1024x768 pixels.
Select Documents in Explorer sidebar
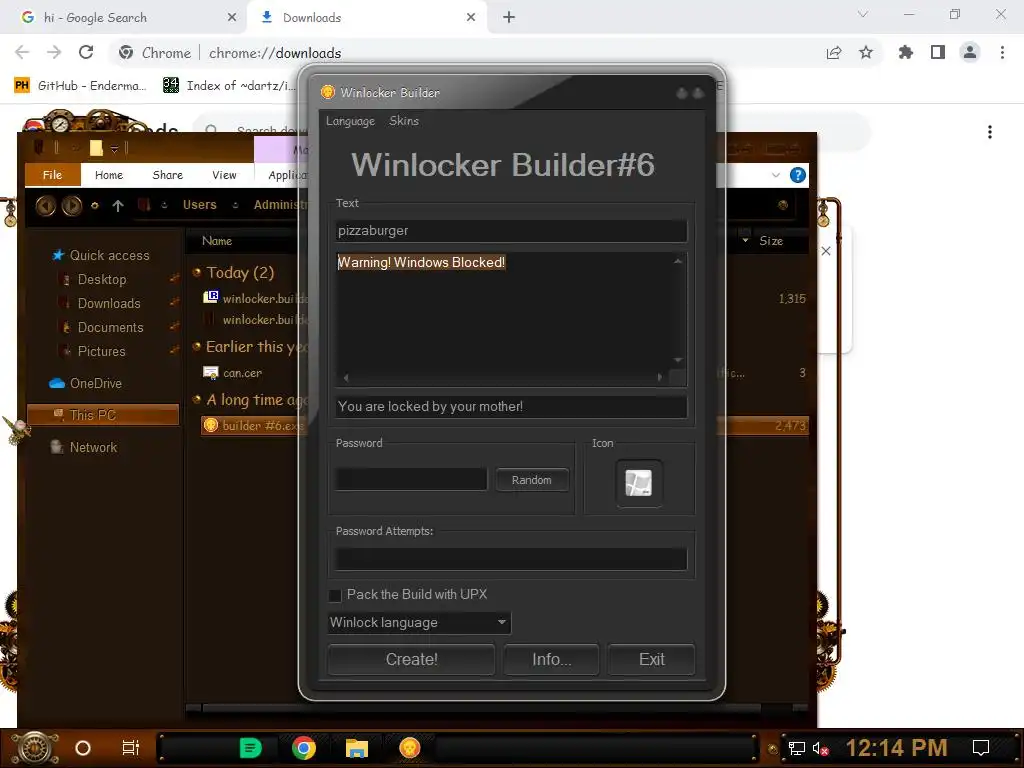coord(110,327)
